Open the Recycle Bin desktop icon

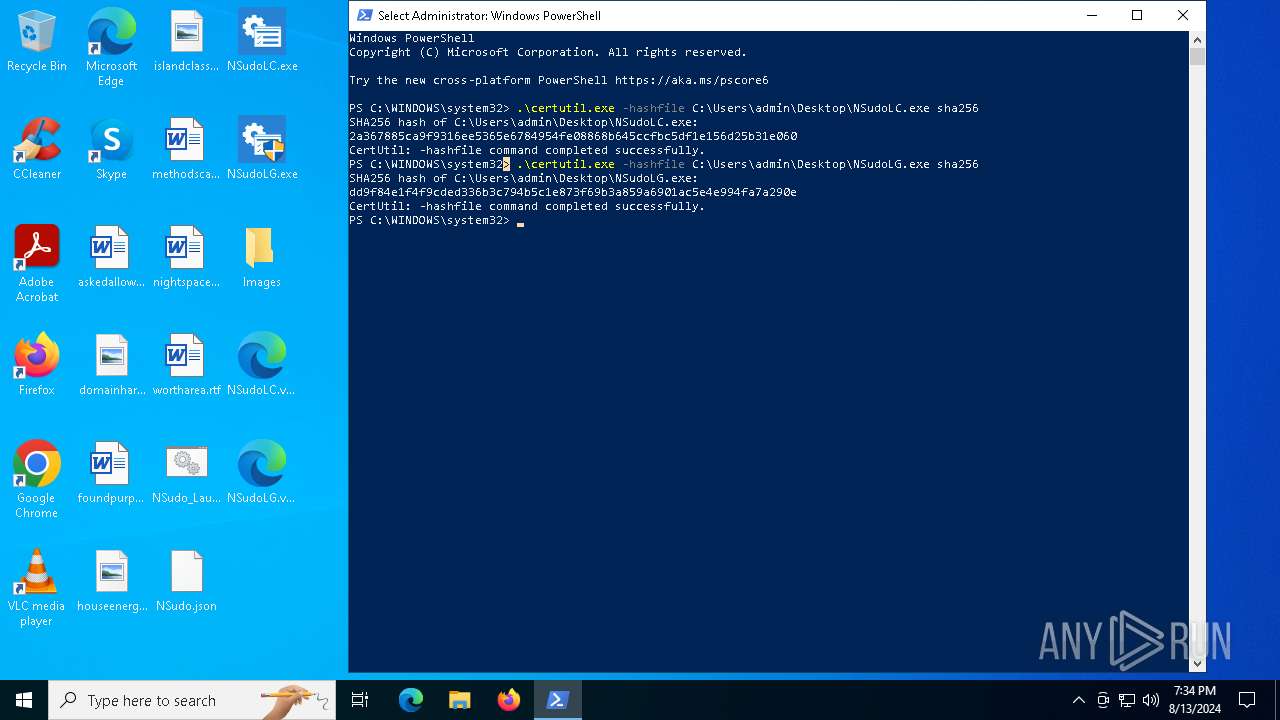click(37, 42)
